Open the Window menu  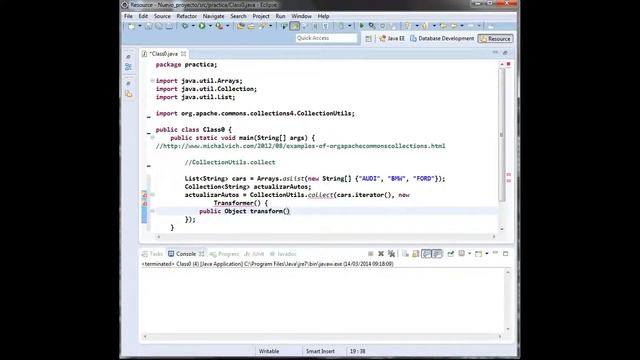[301, 16]
